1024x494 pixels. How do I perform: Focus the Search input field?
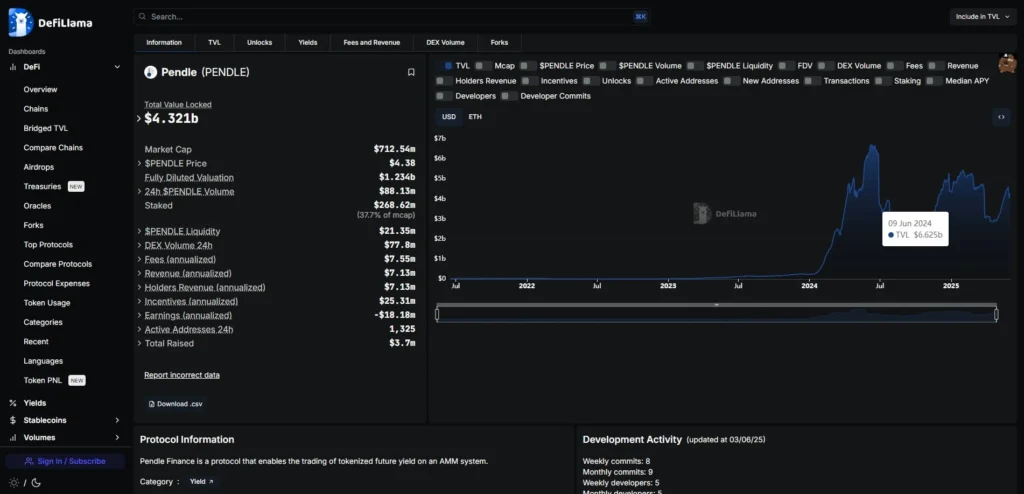(391, 16)
